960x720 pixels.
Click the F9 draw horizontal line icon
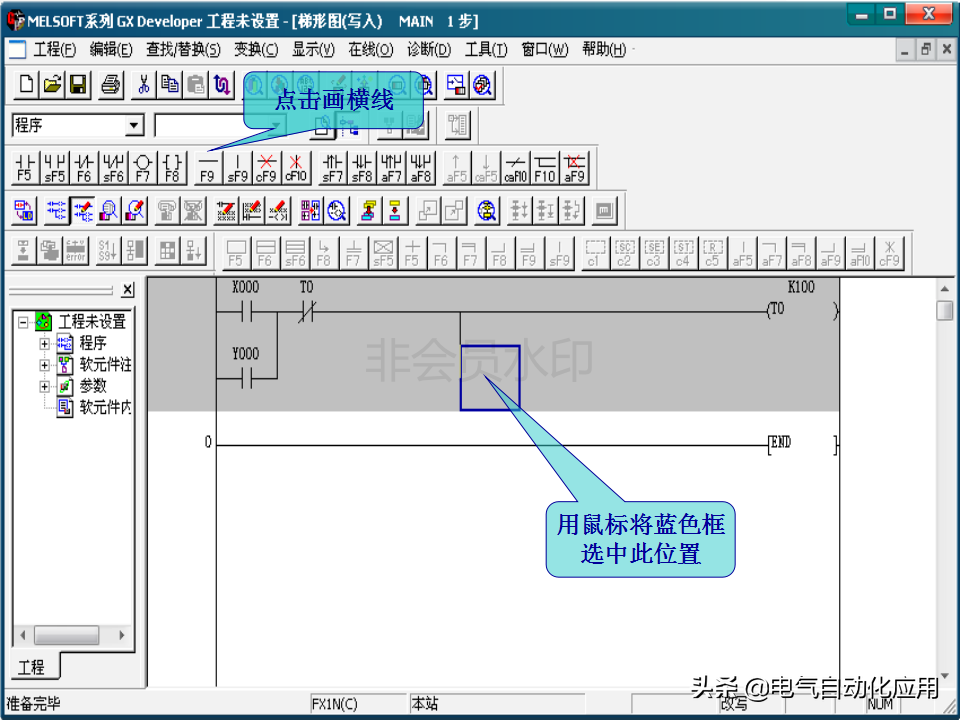coord(208,168)
